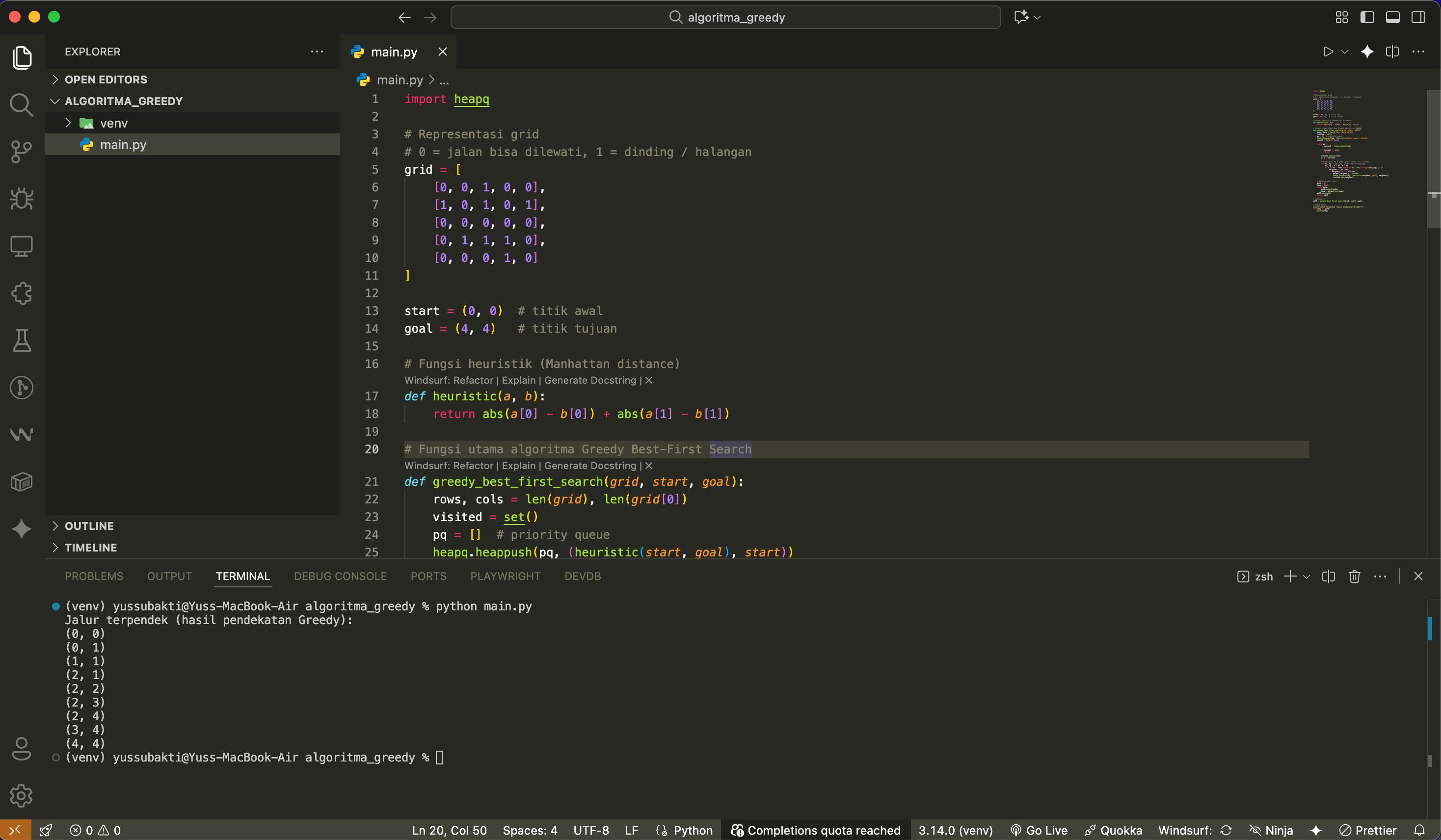Open the Source Control view
This screenshot has height=840, width=1441.
tap(22, 152)
